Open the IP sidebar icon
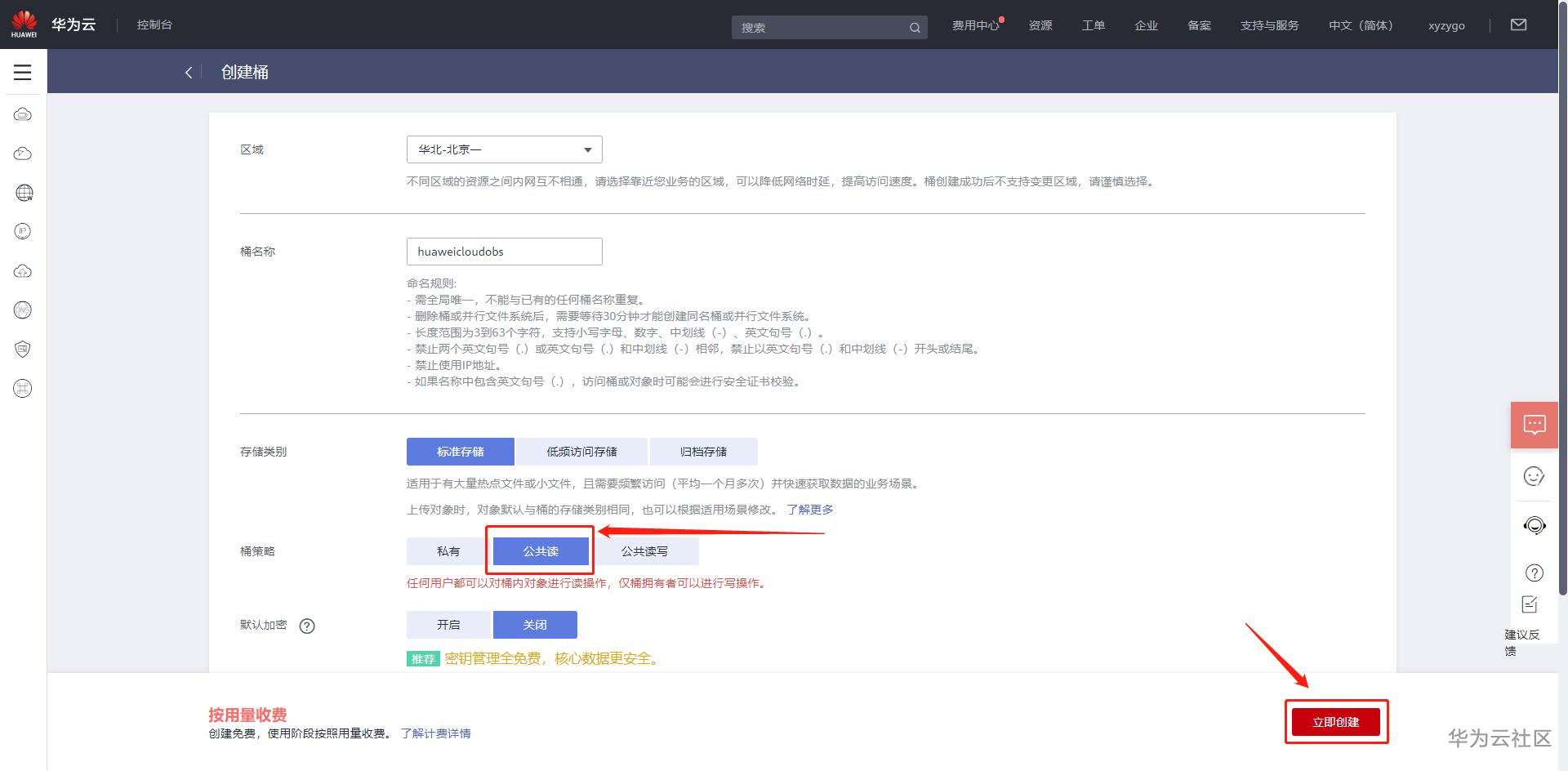1568x771 pixels. pos(23,231)
